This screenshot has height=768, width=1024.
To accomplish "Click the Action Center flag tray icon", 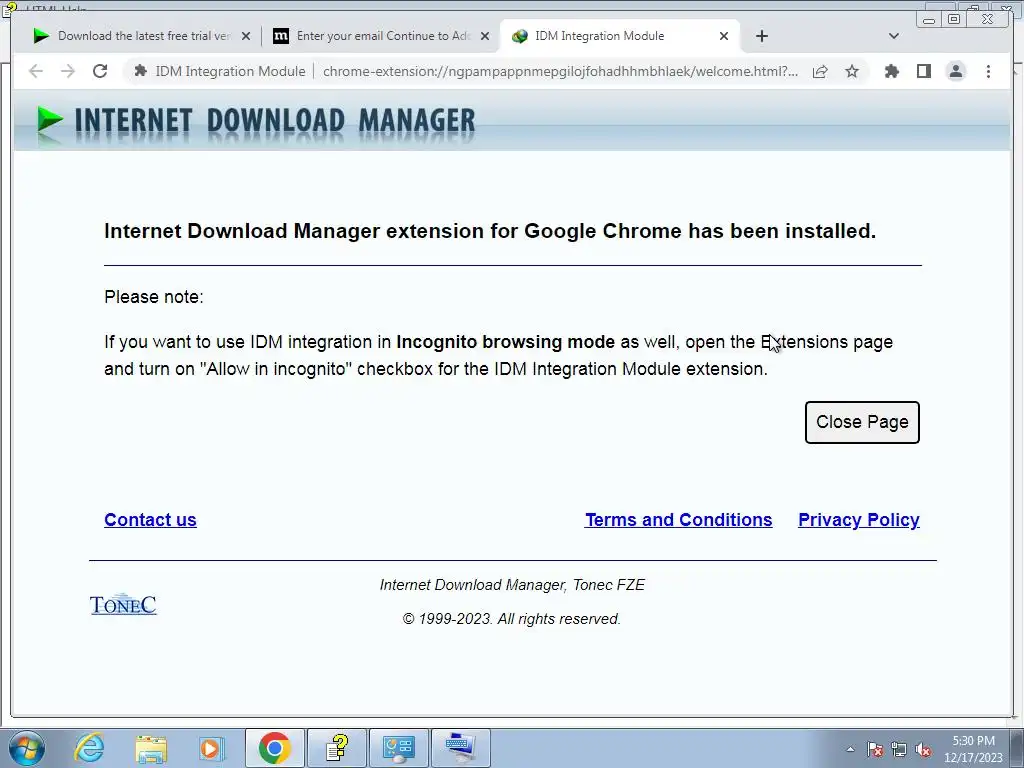I will click(875, 749).
